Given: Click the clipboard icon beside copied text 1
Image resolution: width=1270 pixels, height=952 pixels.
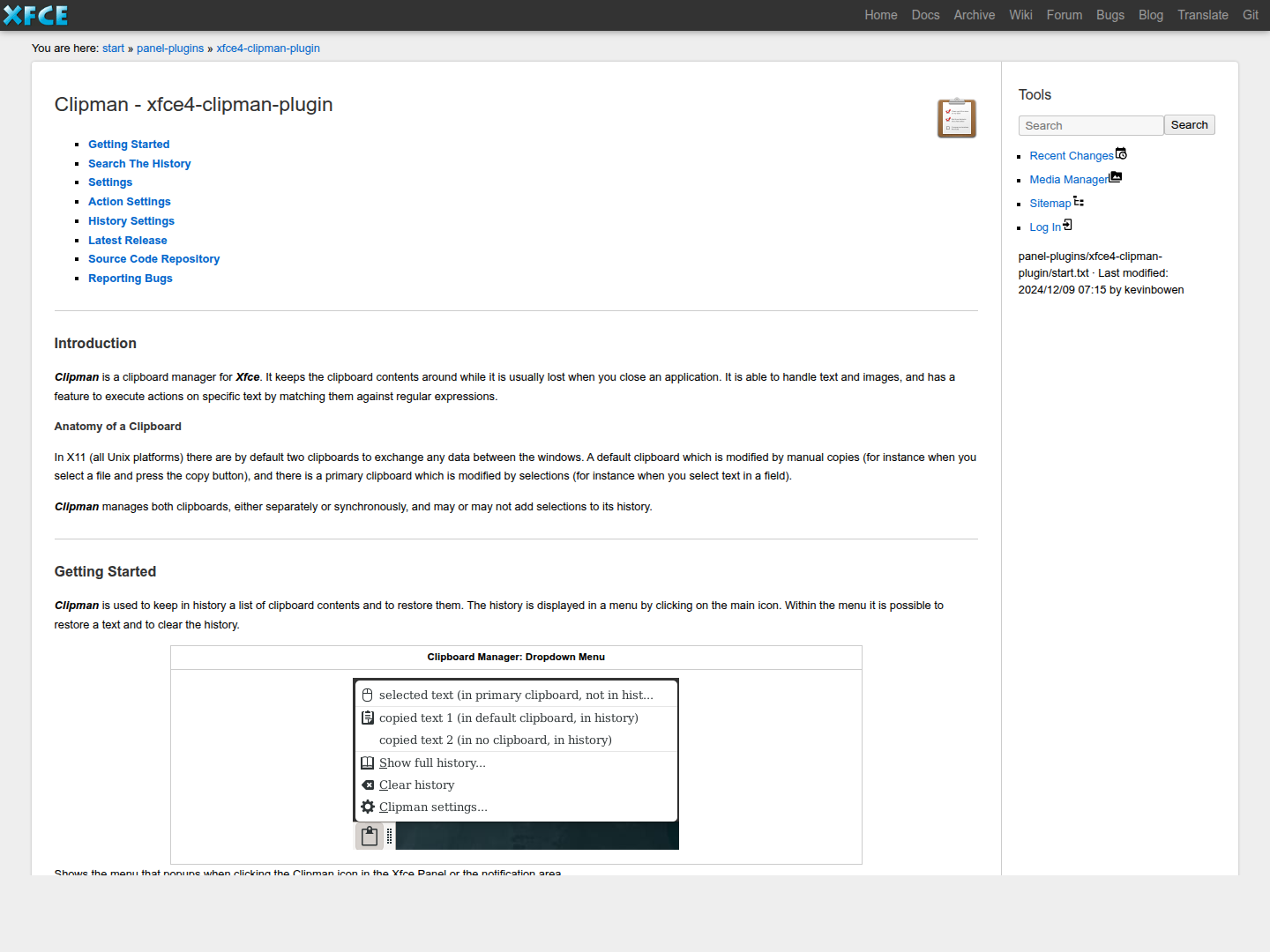Looking at the screenshot, I should pyautogui.click(x=368, y=718).
